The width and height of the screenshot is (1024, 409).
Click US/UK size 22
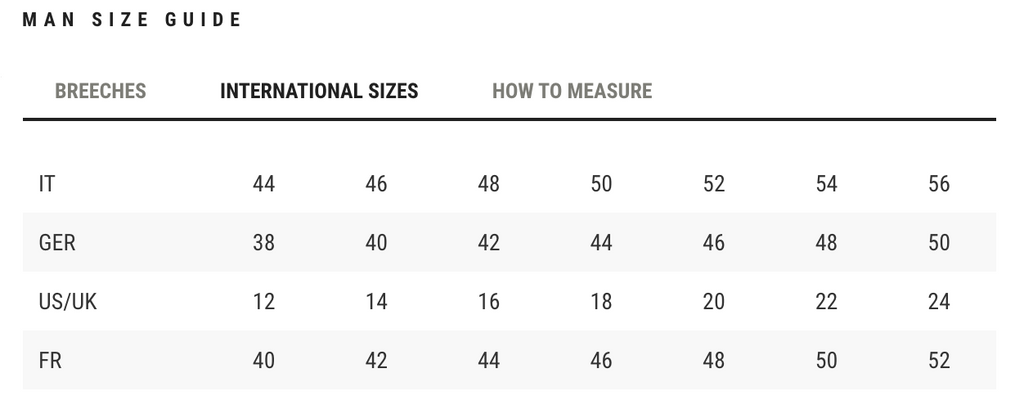pos(826,302)
